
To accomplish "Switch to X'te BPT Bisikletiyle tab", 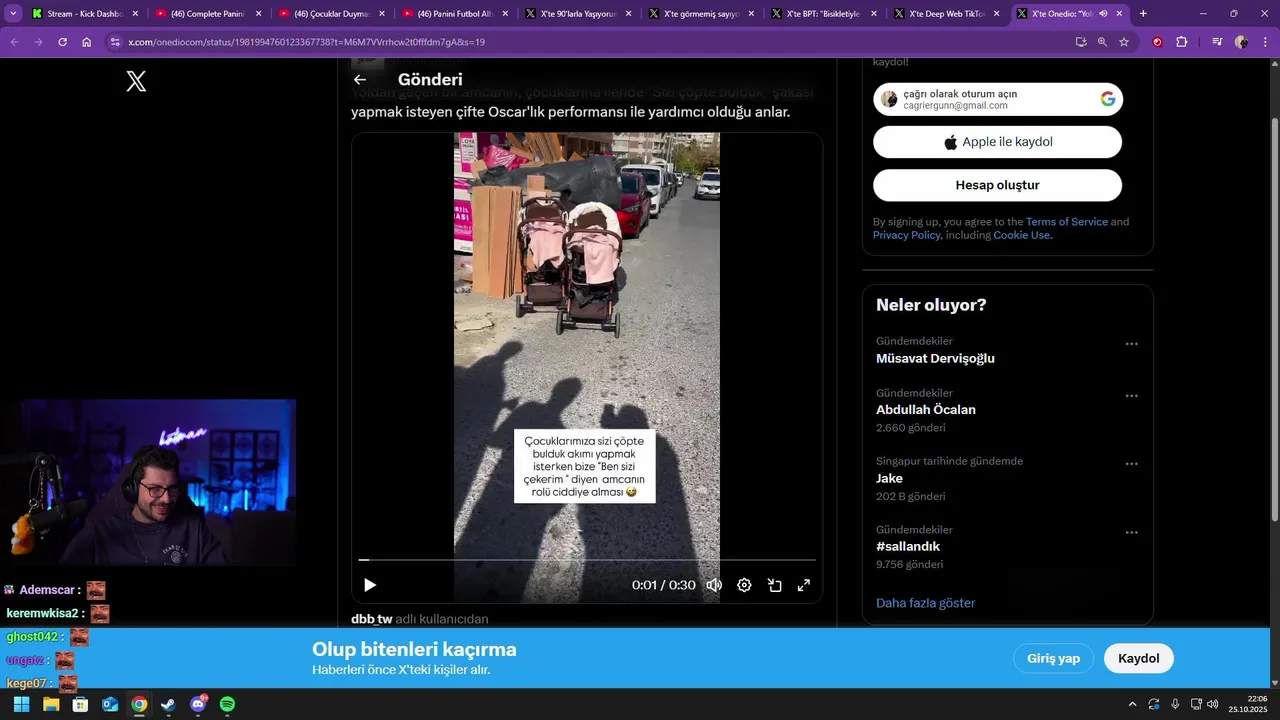I will (824, 14).
